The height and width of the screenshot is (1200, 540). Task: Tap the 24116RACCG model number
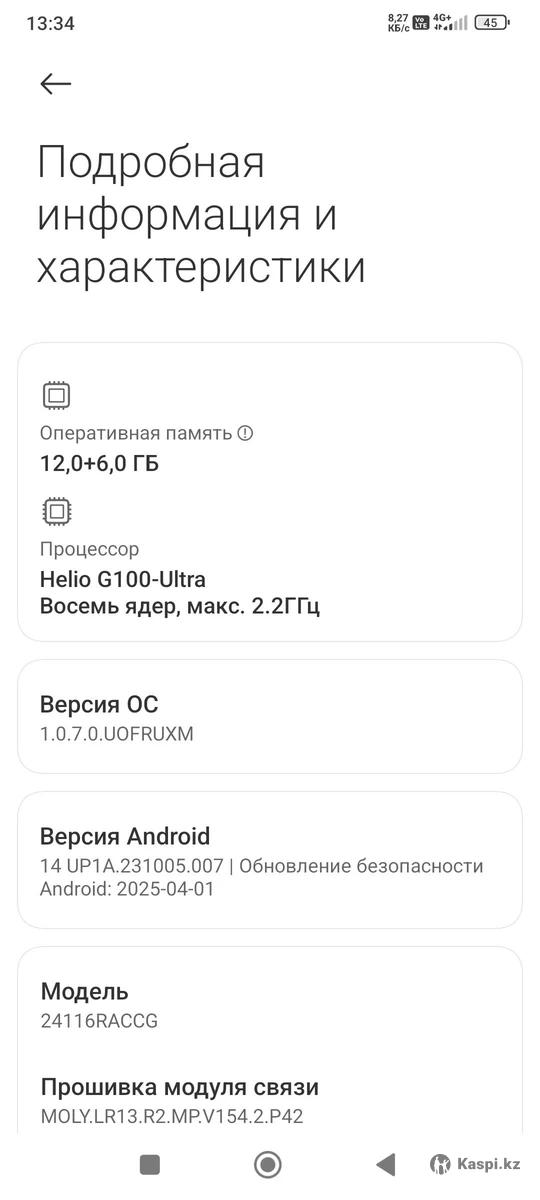point(99,1021)
